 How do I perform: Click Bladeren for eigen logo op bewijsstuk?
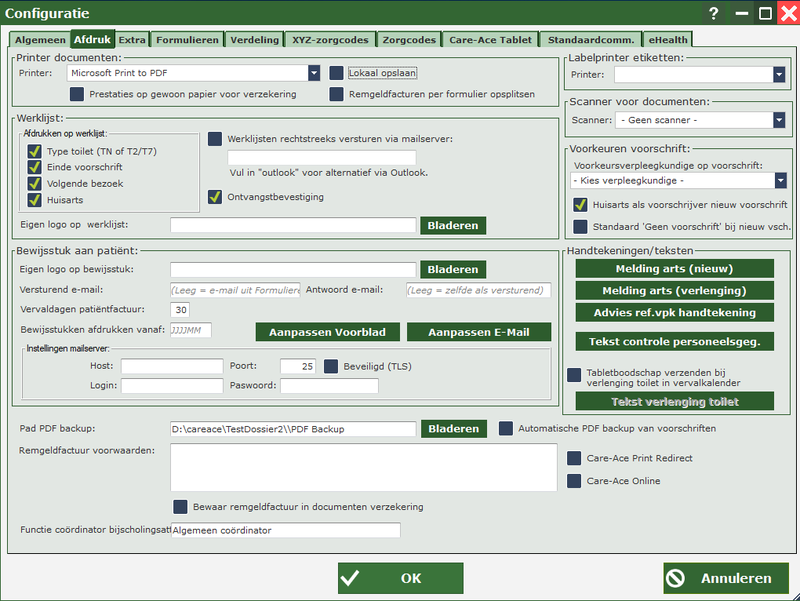(453, 269)
